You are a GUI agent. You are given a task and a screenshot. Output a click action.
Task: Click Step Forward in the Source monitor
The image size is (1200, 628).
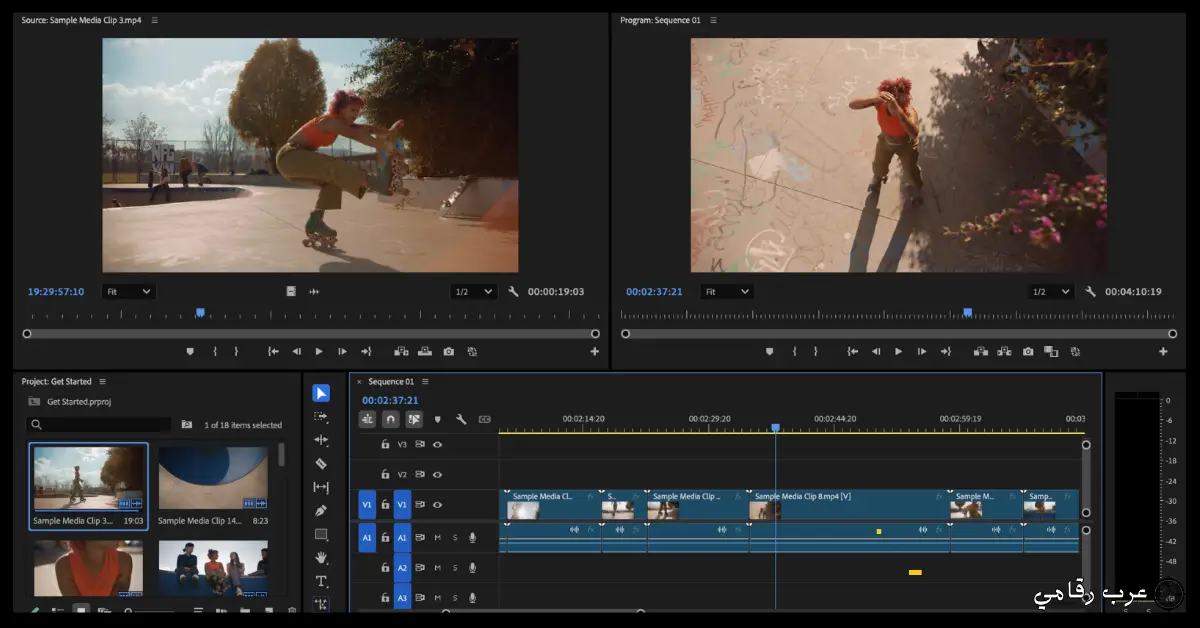tap(340, 351)
